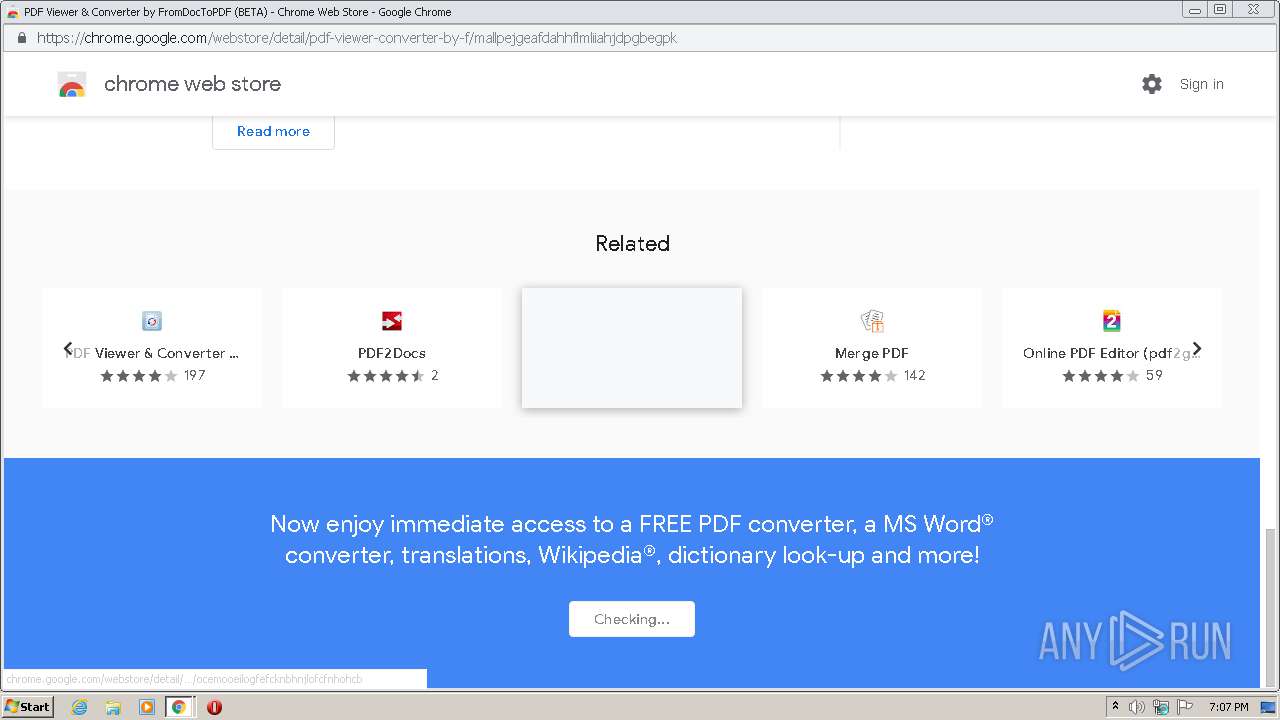Show previous related extensions with left arrow
Screen dimensions: 1280x720
68,349
